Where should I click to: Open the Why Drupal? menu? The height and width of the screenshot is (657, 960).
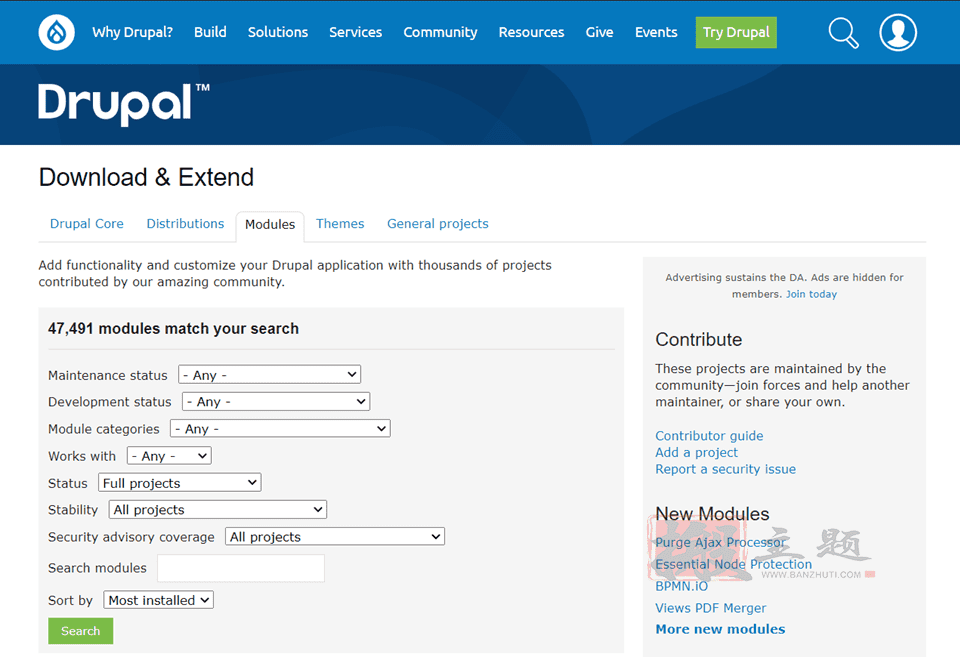[132, 32]
